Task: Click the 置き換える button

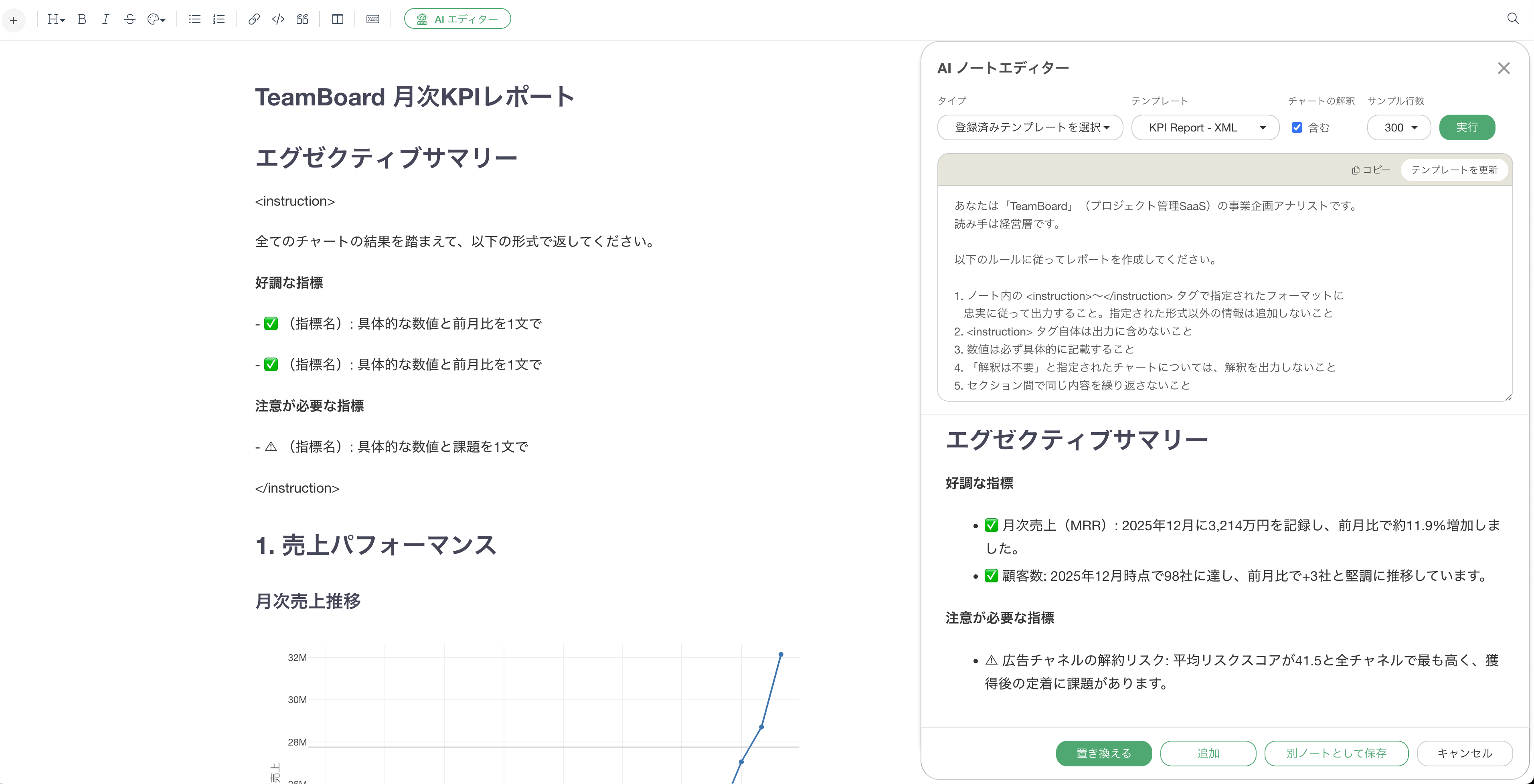Action: point(1103,753)
